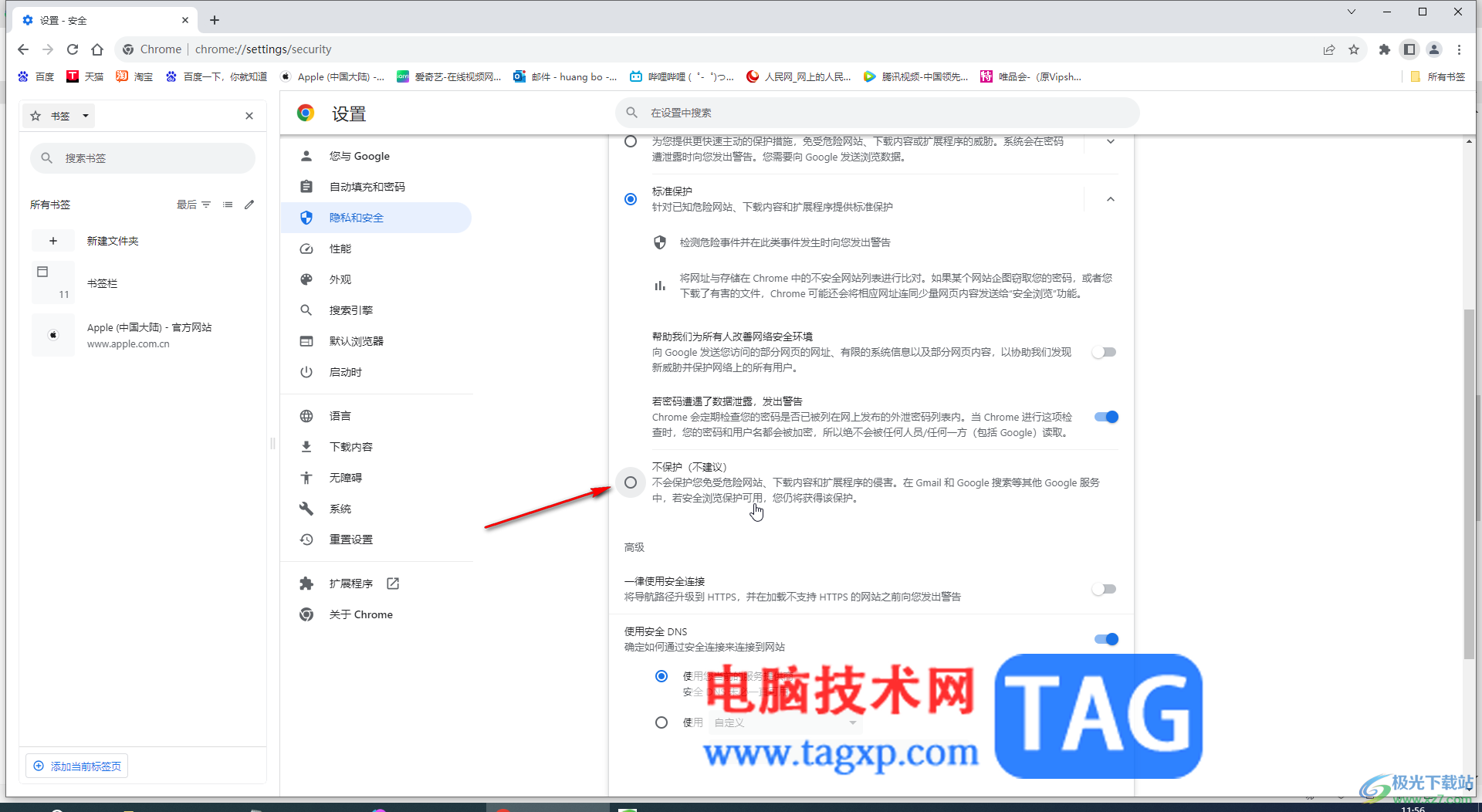Open the 爱奇艺 bookmark
The image size is (1482, 812).
tap(449, 76)
